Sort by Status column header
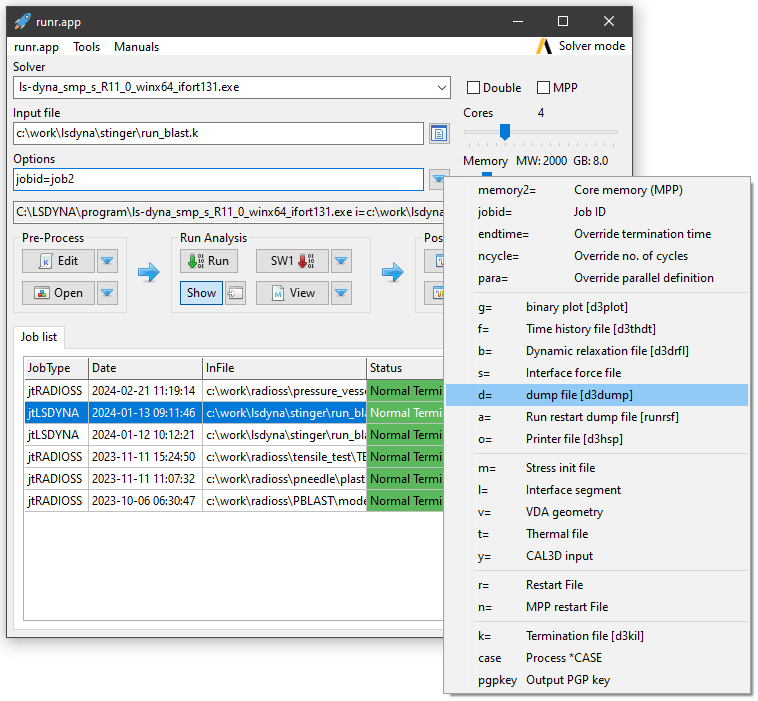Image resolution: width=758 pixels, height=701 pixels. (405, 368)
